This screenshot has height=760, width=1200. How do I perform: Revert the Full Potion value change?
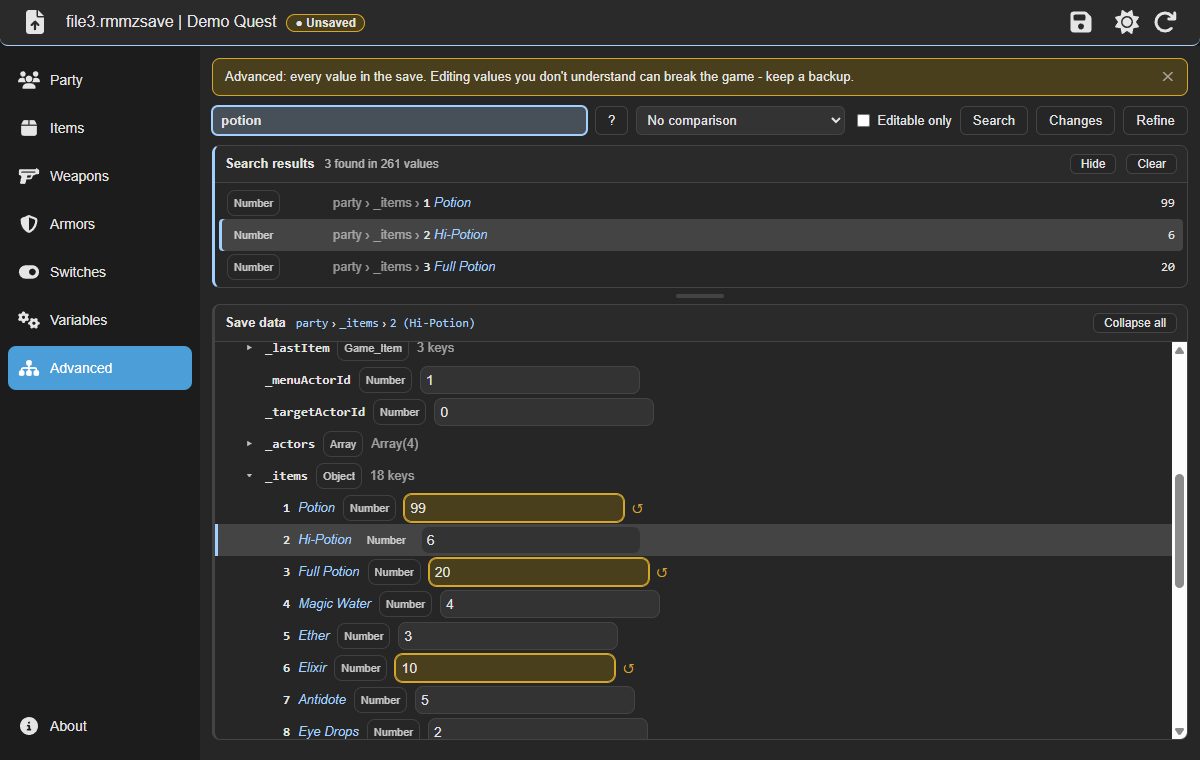[661, 572]
